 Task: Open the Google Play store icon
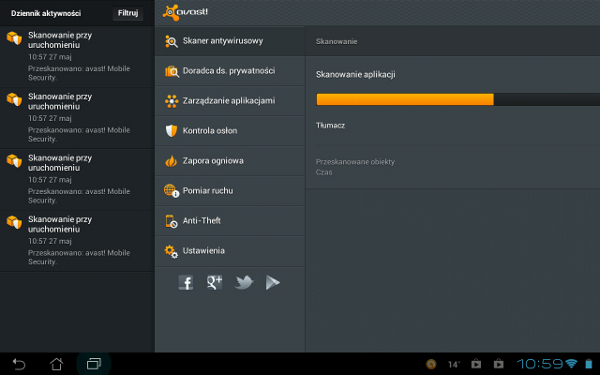272,283
